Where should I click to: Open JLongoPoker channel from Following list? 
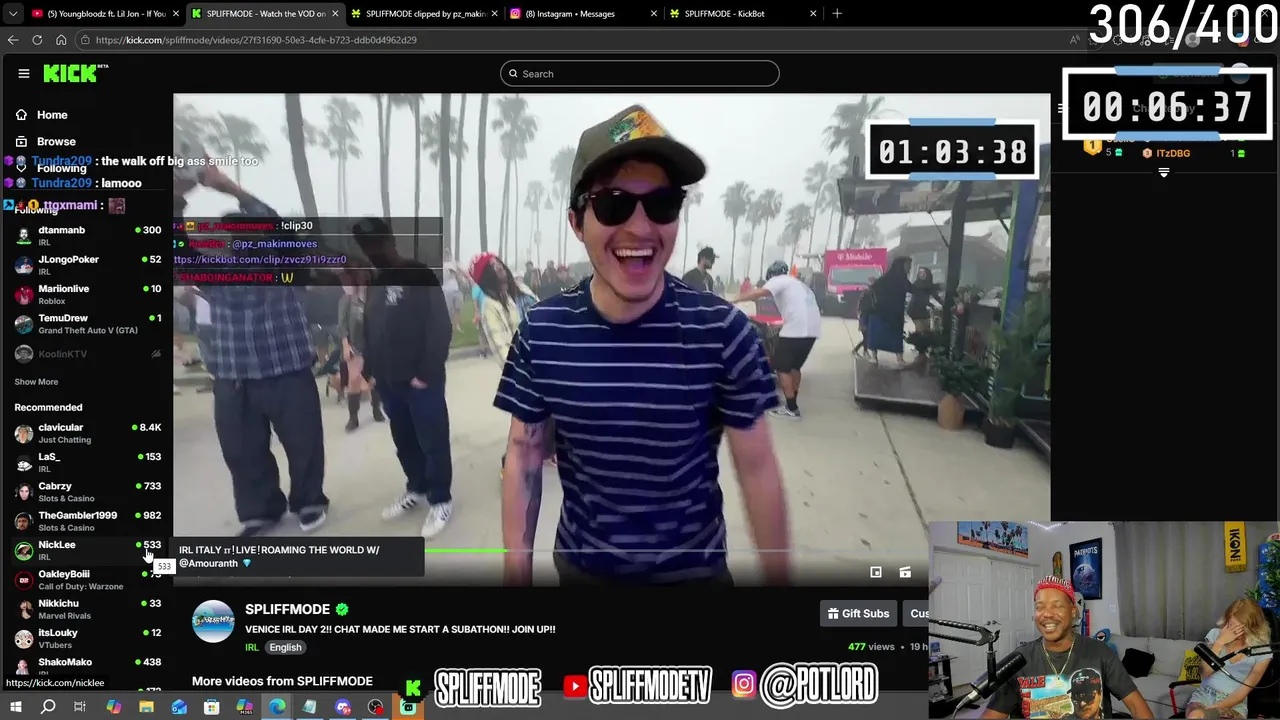tap(88, 265)
